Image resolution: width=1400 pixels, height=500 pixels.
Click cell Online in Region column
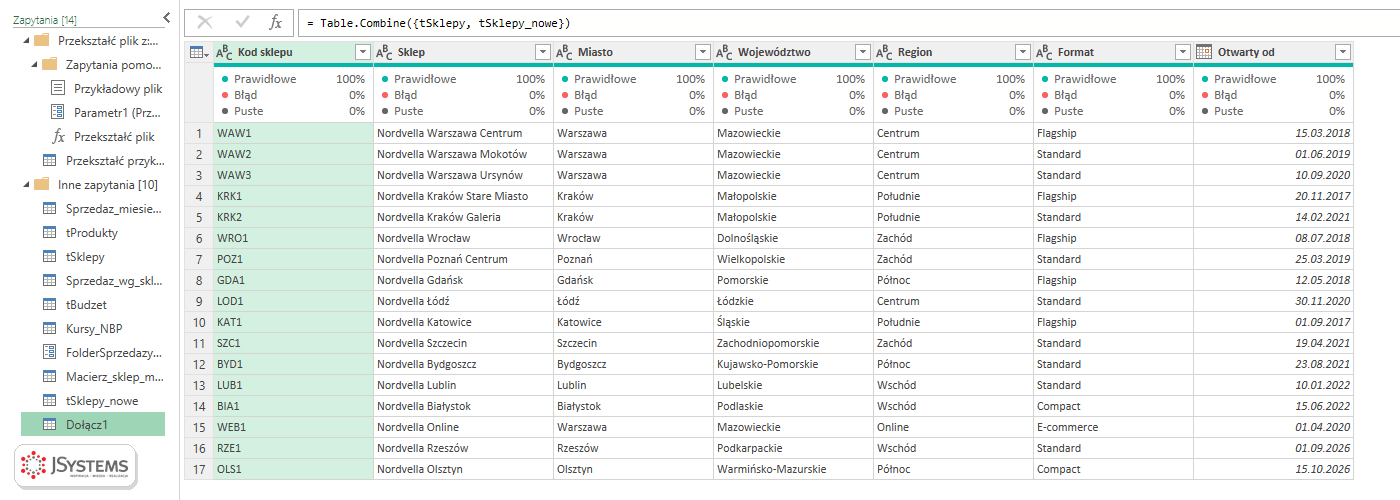tap(953, 427)
